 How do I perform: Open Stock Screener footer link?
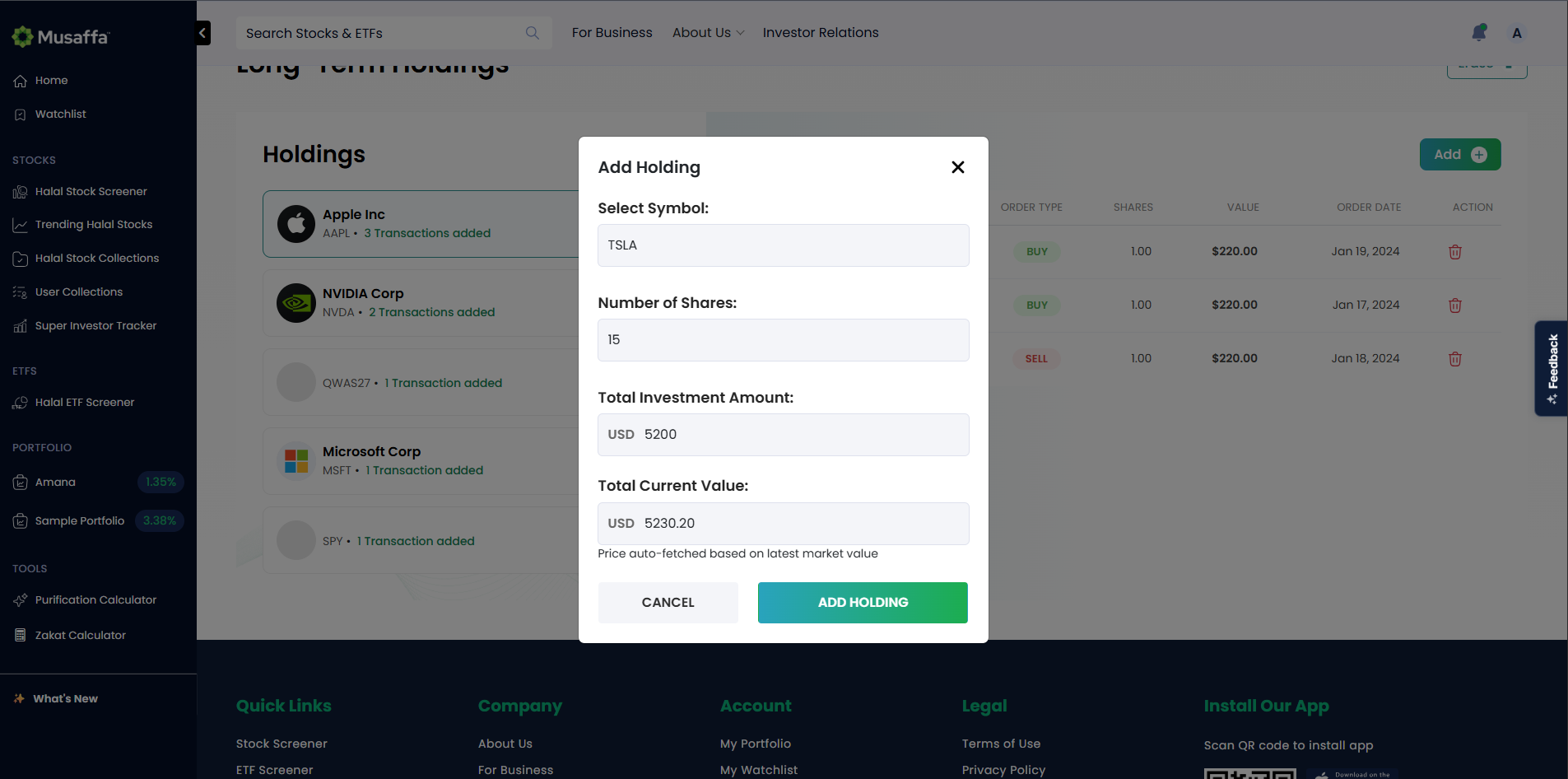pos(281,744)
